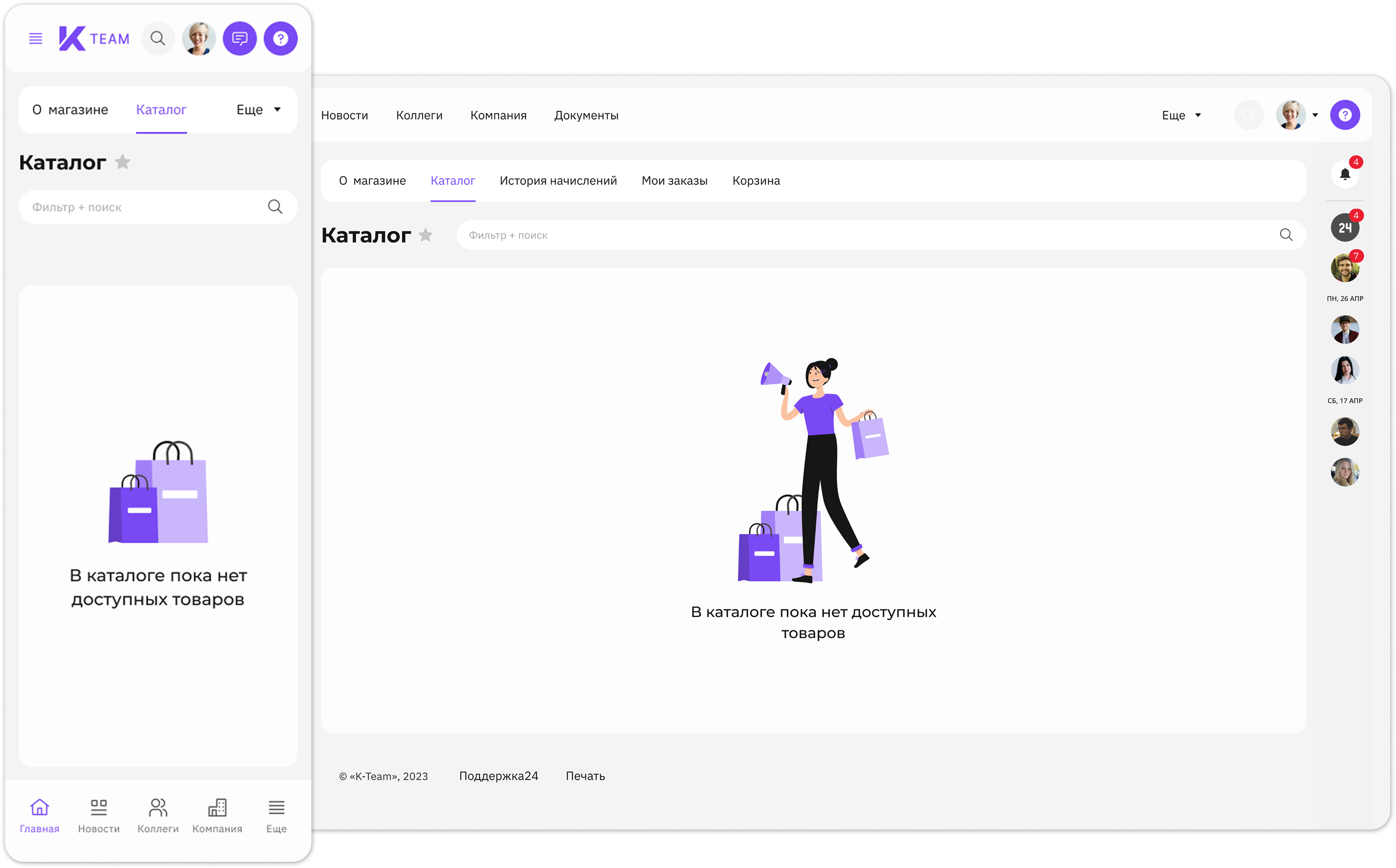
Task: Click the Печать footer link
Action: point(585,776)
